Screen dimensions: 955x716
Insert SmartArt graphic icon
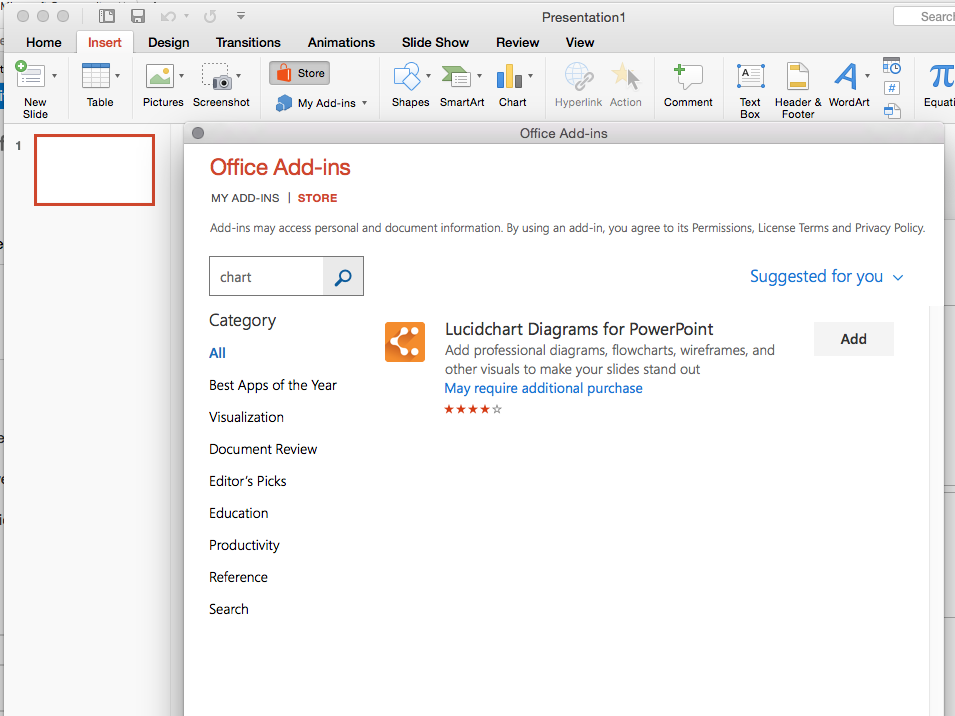pos(456,76)
